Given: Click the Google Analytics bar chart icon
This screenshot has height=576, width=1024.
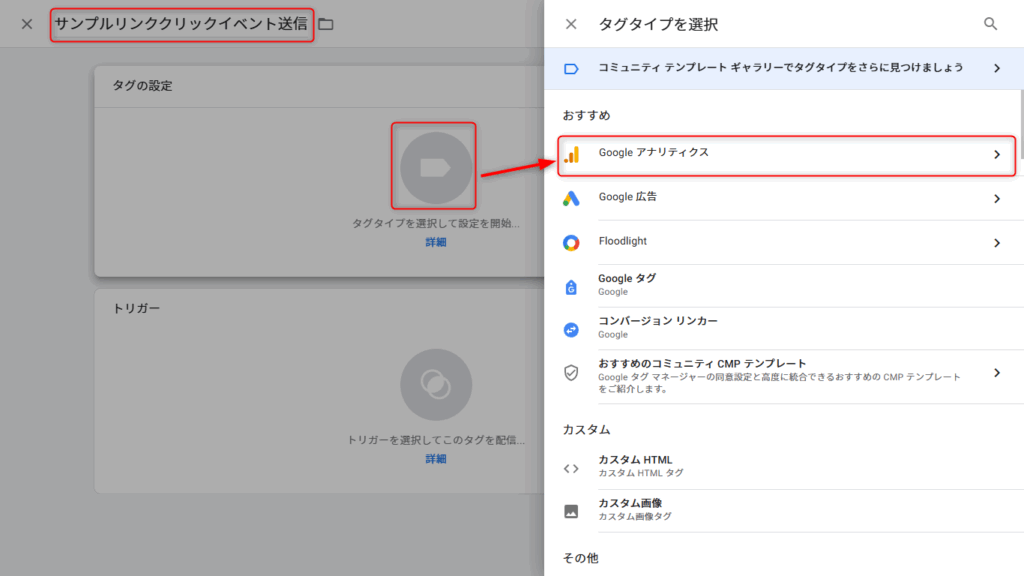Looking at the screenshot, I should pyautogui.click(x=571, y=155).
